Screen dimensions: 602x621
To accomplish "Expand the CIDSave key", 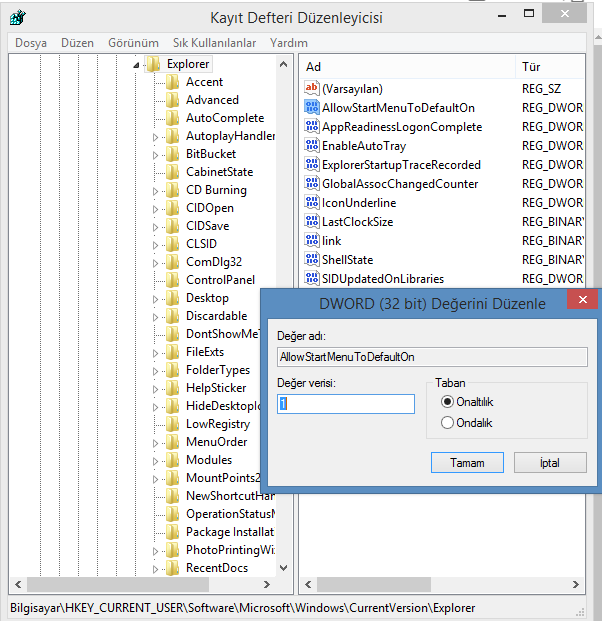I will click(155, 227).
